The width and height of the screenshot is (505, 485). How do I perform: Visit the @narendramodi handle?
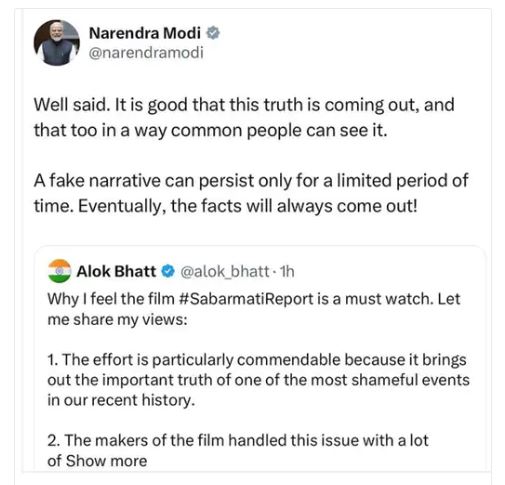pyautogui.click(x=146, y=53)
